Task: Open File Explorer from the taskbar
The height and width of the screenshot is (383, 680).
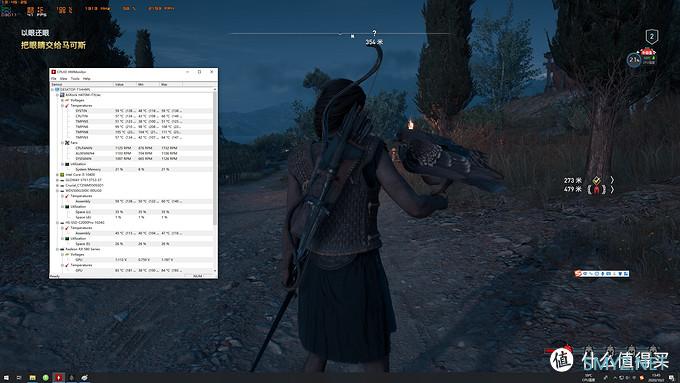Action: tap(33, 378)
